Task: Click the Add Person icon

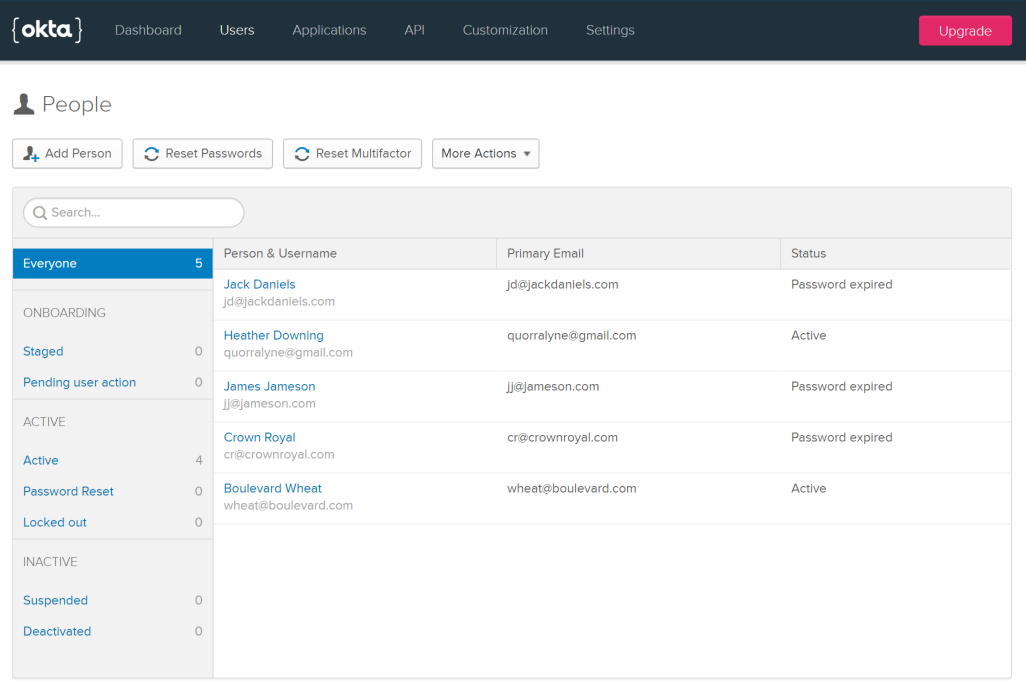Action: point(31,154)
